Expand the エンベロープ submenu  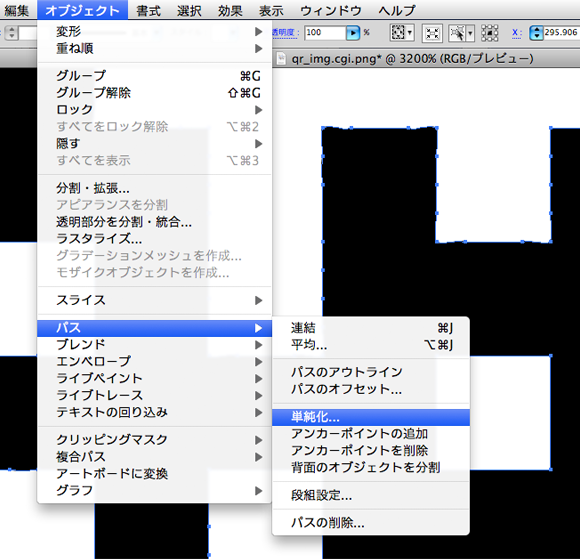[155, 361]
